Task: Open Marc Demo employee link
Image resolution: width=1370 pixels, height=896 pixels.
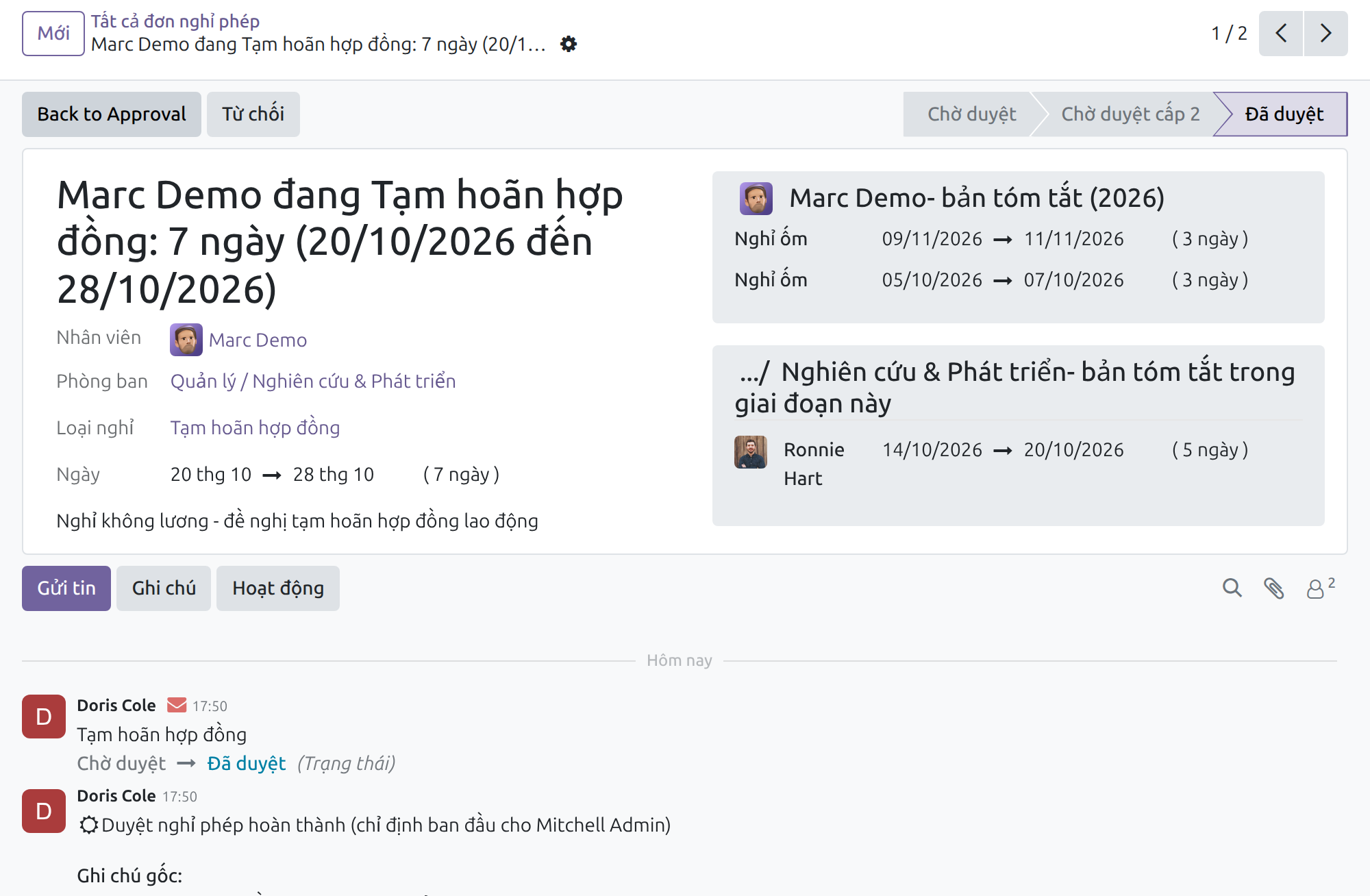Action: (x=258, y=340)
